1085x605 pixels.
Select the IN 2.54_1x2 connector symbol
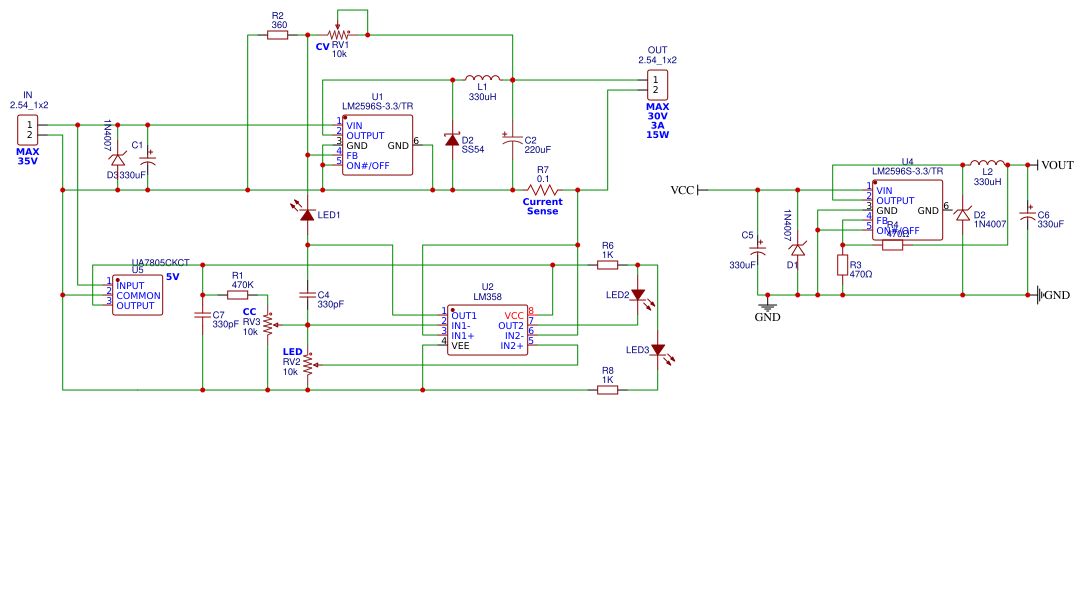pyautogui.click(x=28, y=129)
